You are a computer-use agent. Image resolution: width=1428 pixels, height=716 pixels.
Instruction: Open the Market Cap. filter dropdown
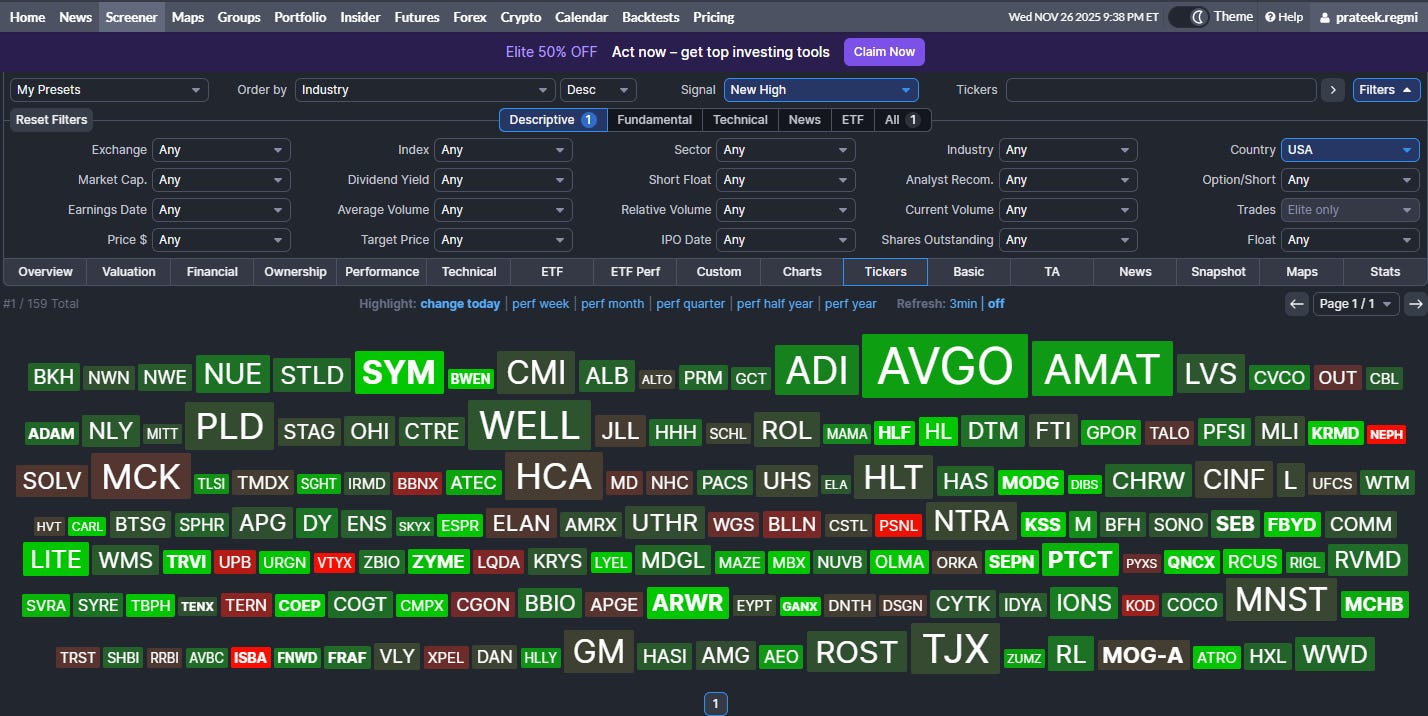[221, 180]
